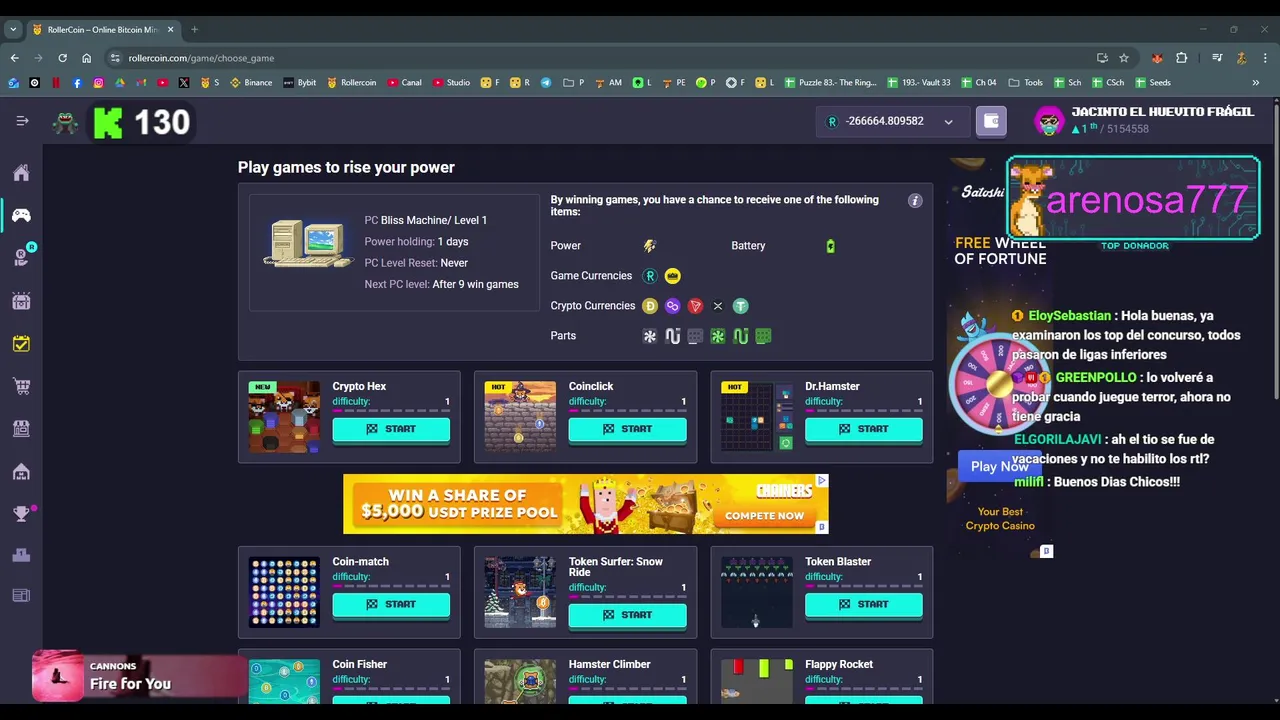Open the Studio bookmark
This screenshot has height=720, width=1280.
point(451,82)
